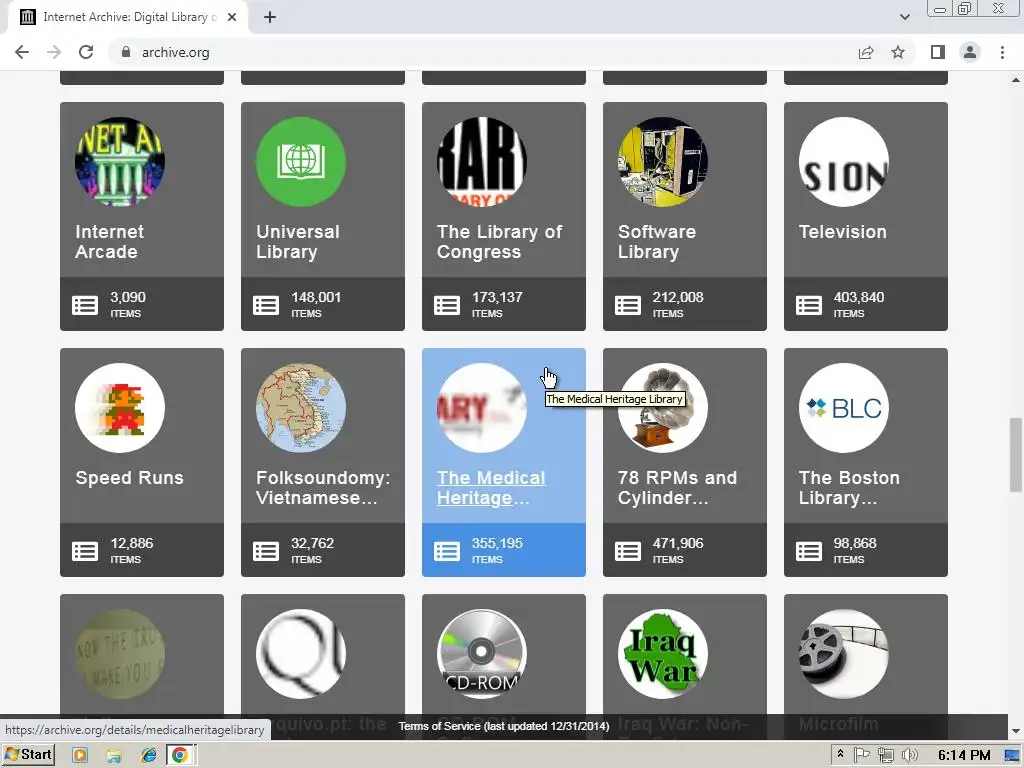Screen dimensions: 1024x768
Task: Open the media player taskbar icon
Action: [x=80, y=756]
